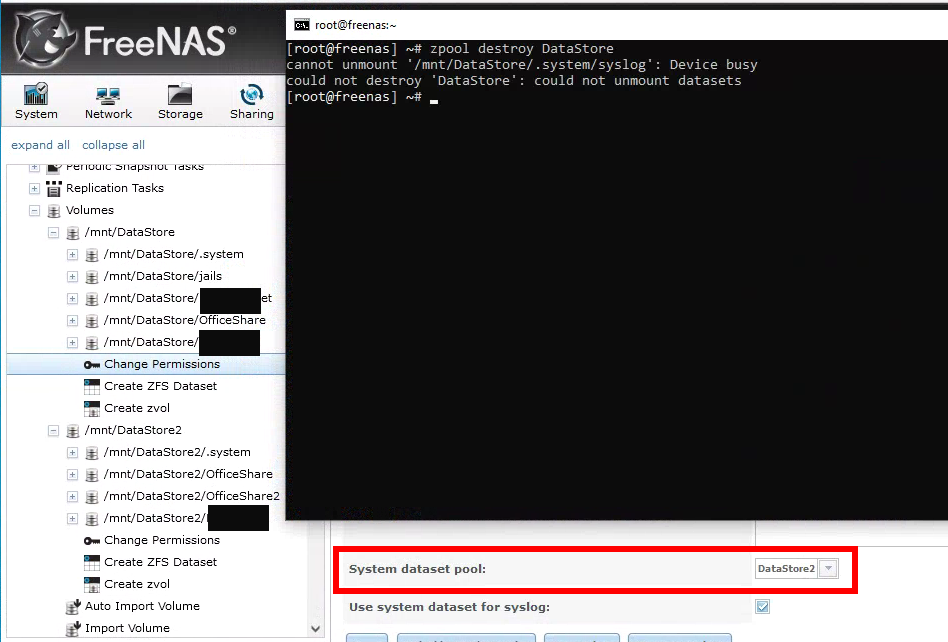Screen dimensions: 948x642
Task: Collapse the /mnt/DataStore2 node
Action: pyautogui.click(x=53, y=430)
